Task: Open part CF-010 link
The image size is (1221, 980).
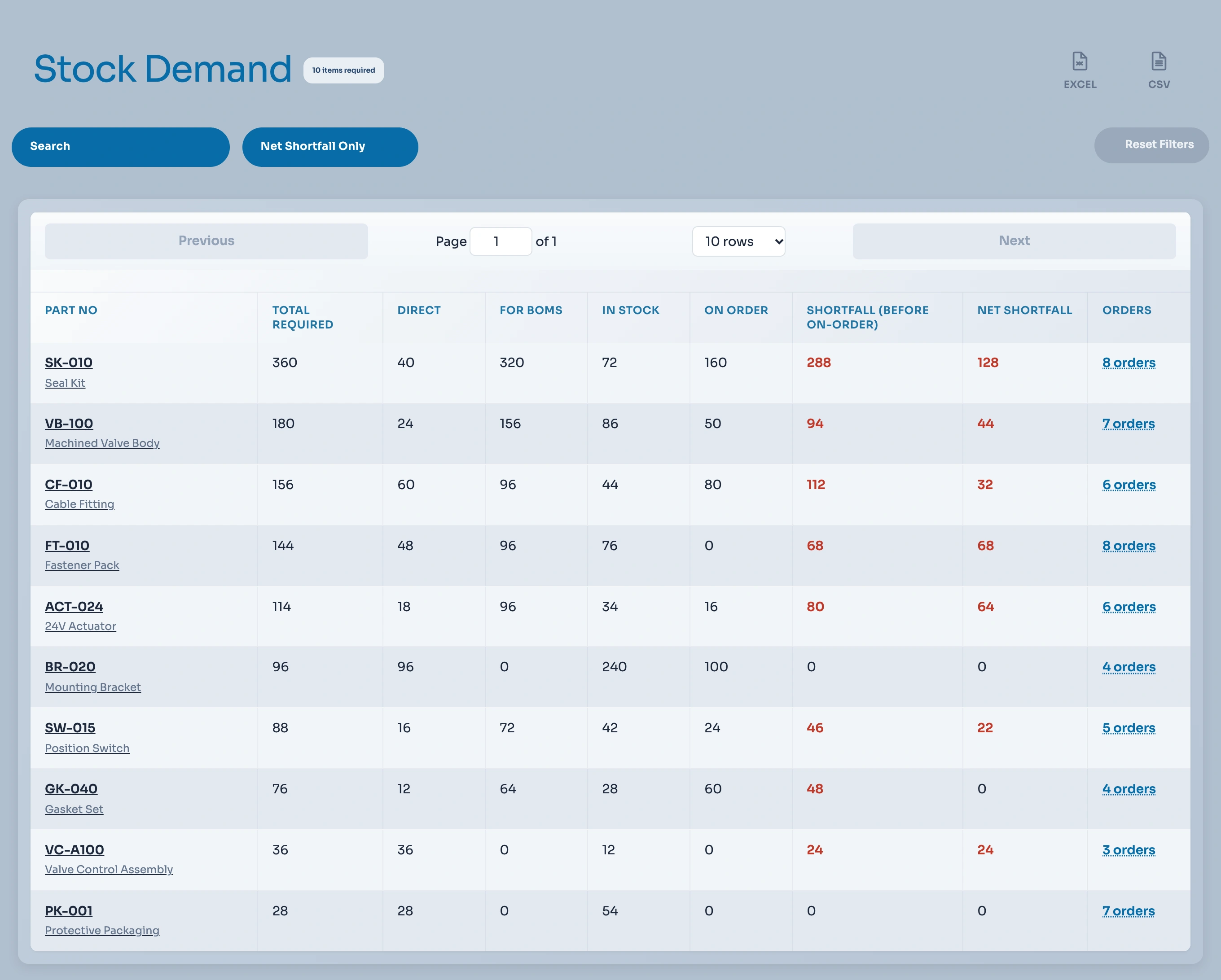Action: [x=69, y=485]
